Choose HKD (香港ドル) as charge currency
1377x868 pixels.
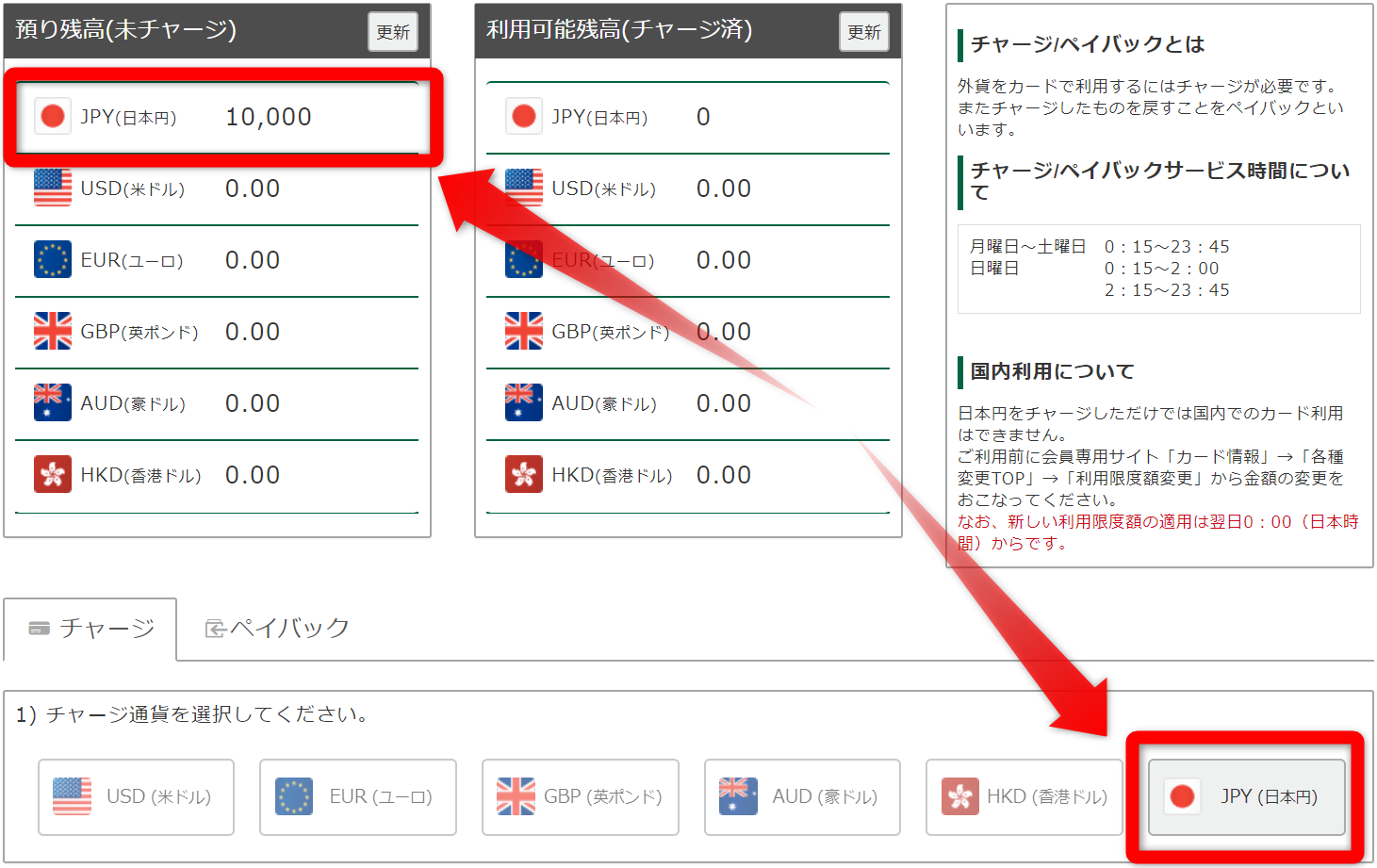click(1025, 797)
